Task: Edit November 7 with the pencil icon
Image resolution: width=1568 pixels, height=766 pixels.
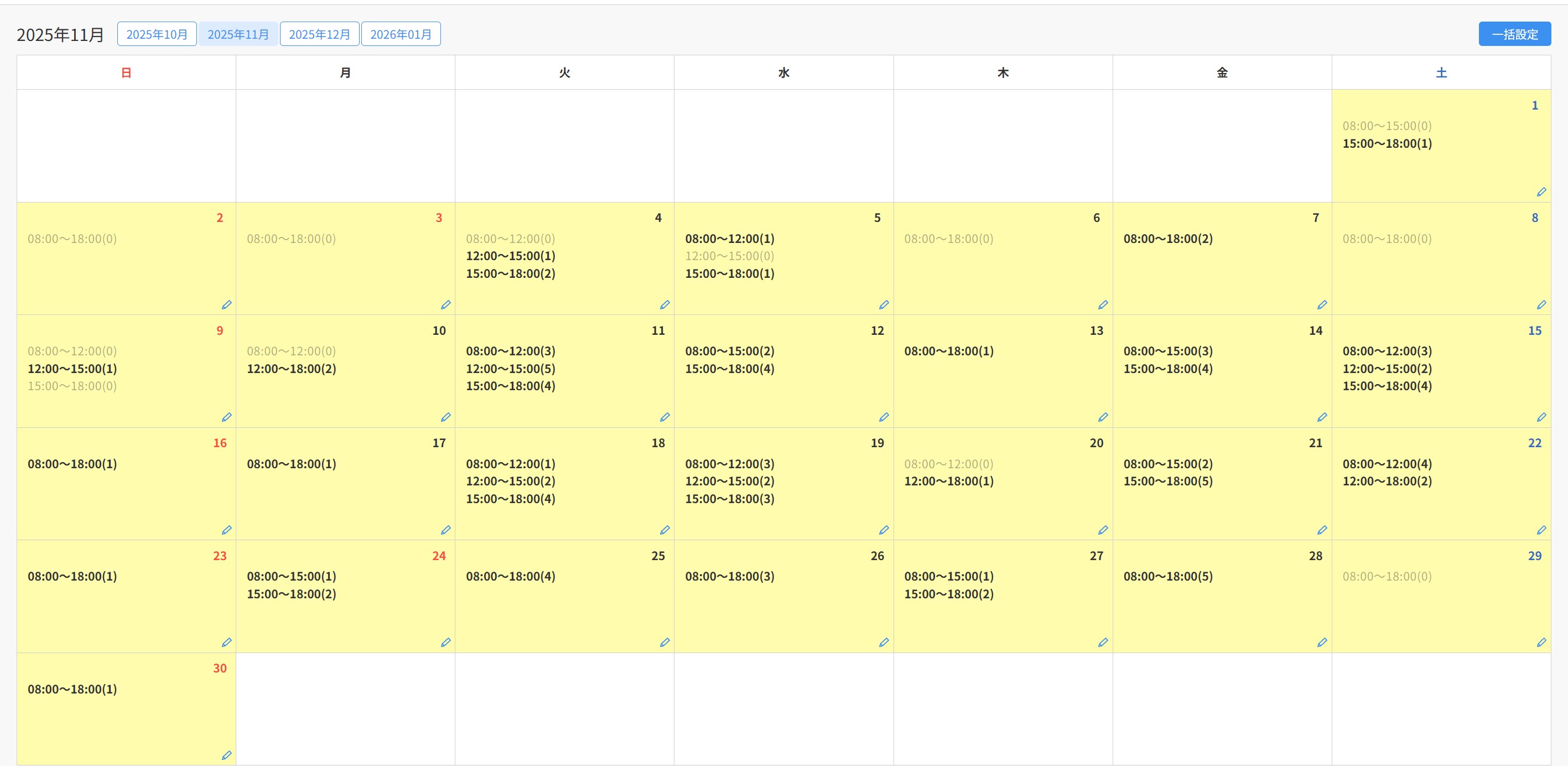Action: (x=1321, y=305)
